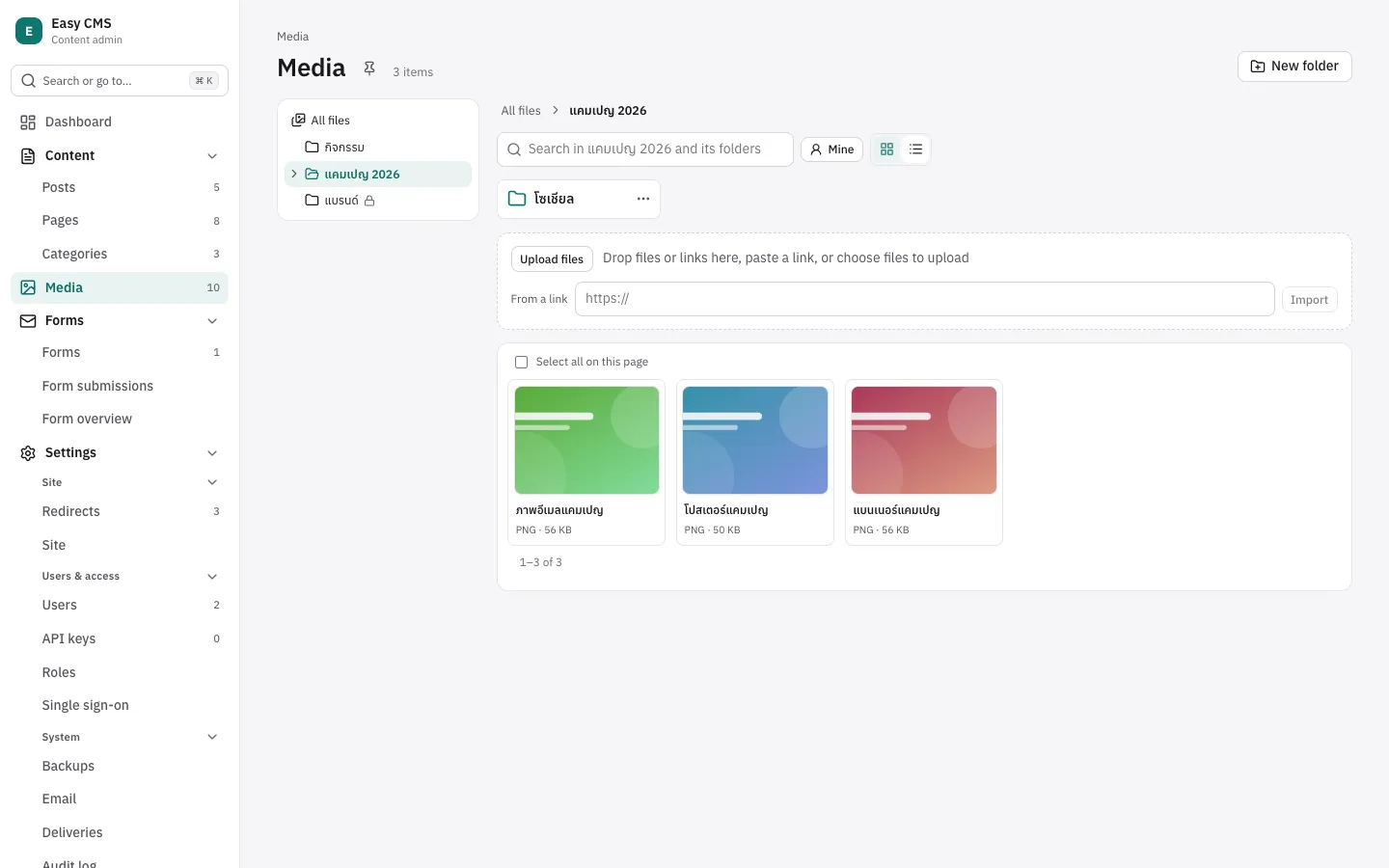Open Form submissions page
Image resolution: width=1389 pixels, height=868 pixels.
point(120,386)
